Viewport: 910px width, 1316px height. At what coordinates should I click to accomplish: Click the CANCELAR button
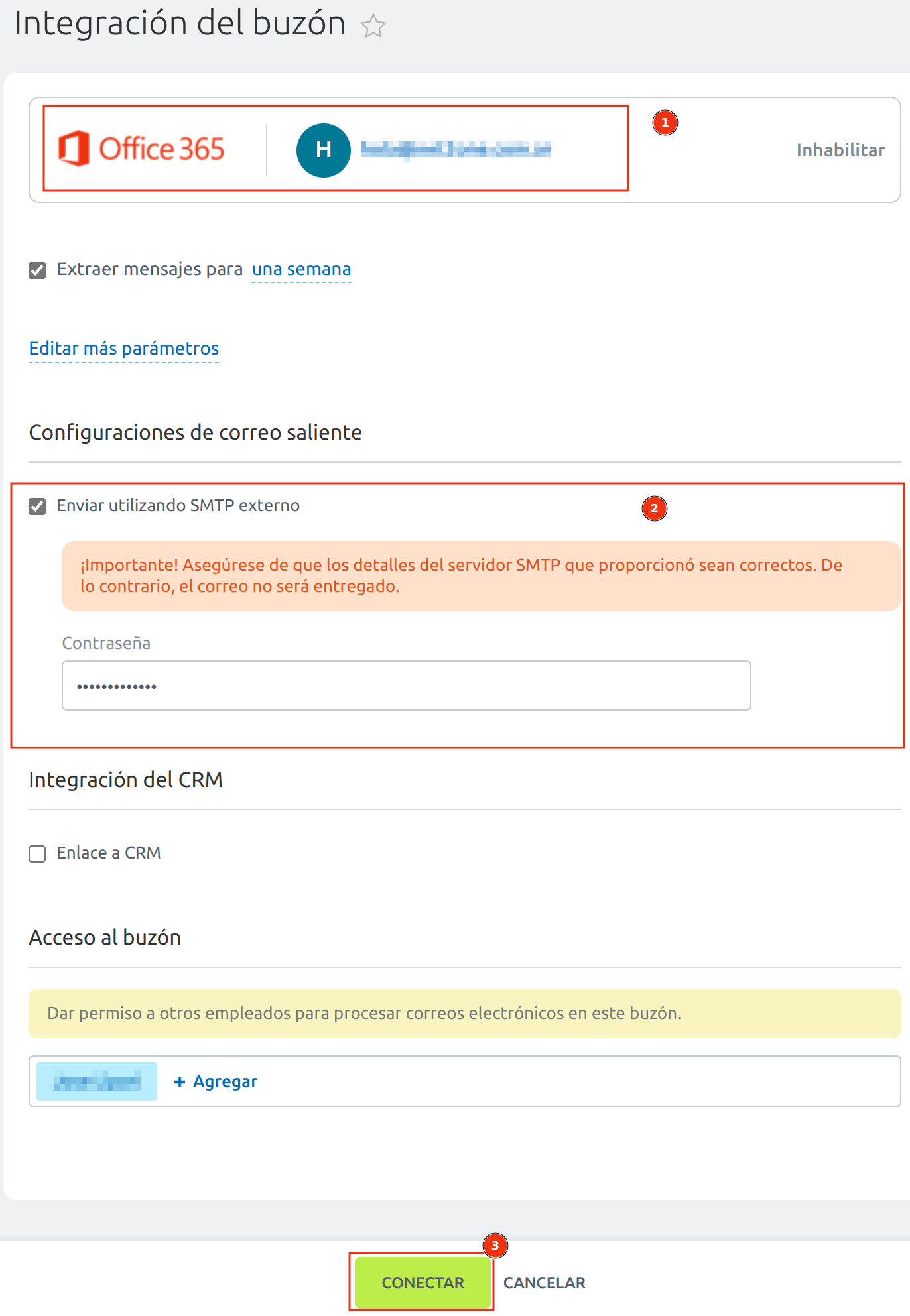(x=545, y=1283)
